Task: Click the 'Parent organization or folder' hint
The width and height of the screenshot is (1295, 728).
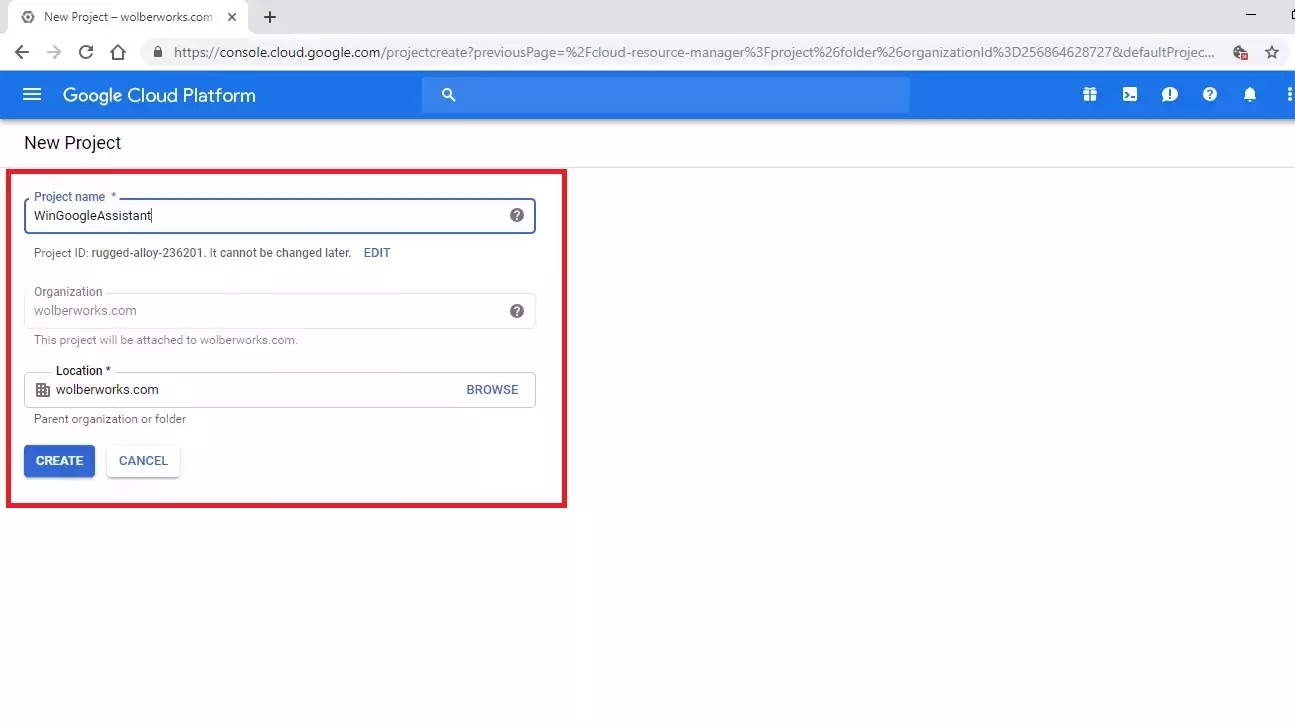Action: point(110,419)
